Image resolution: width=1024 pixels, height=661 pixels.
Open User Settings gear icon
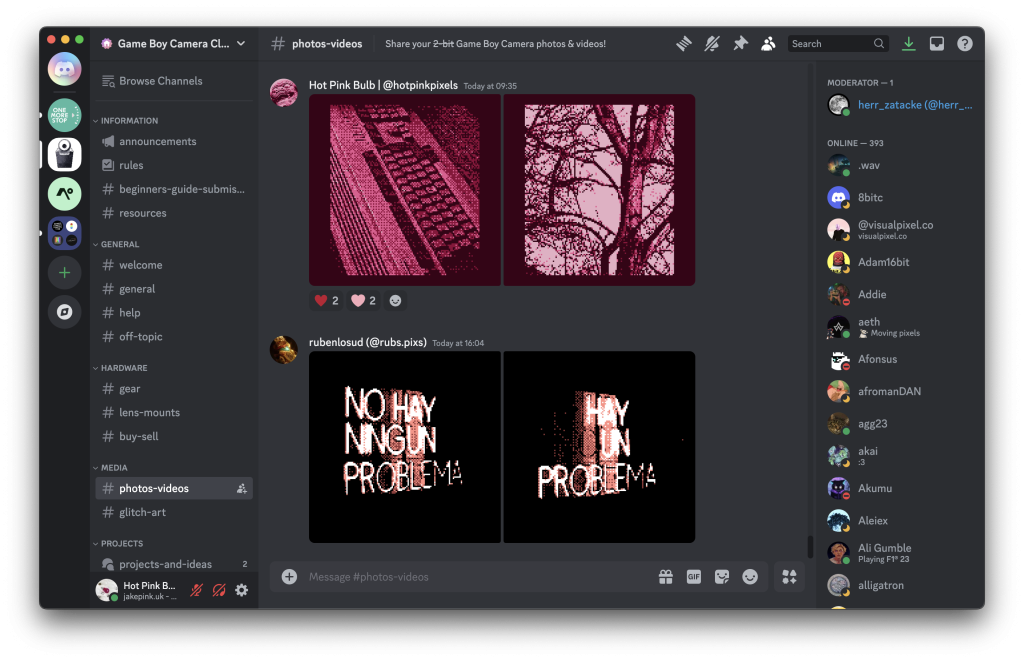click(x=241, y=591)
